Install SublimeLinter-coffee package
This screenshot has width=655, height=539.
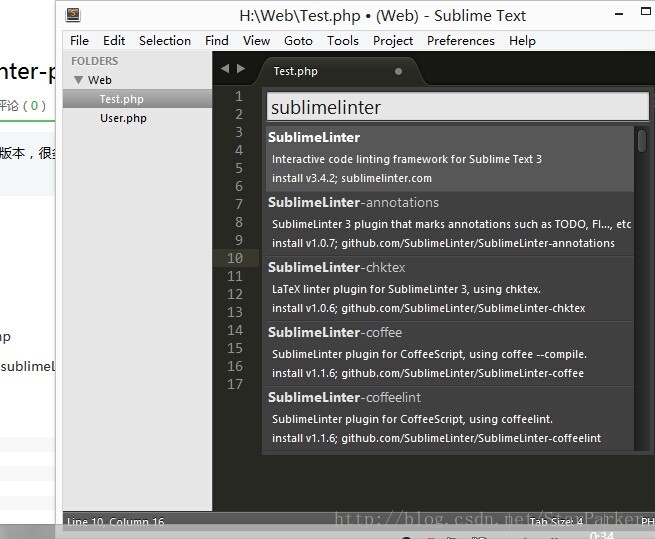450,354
